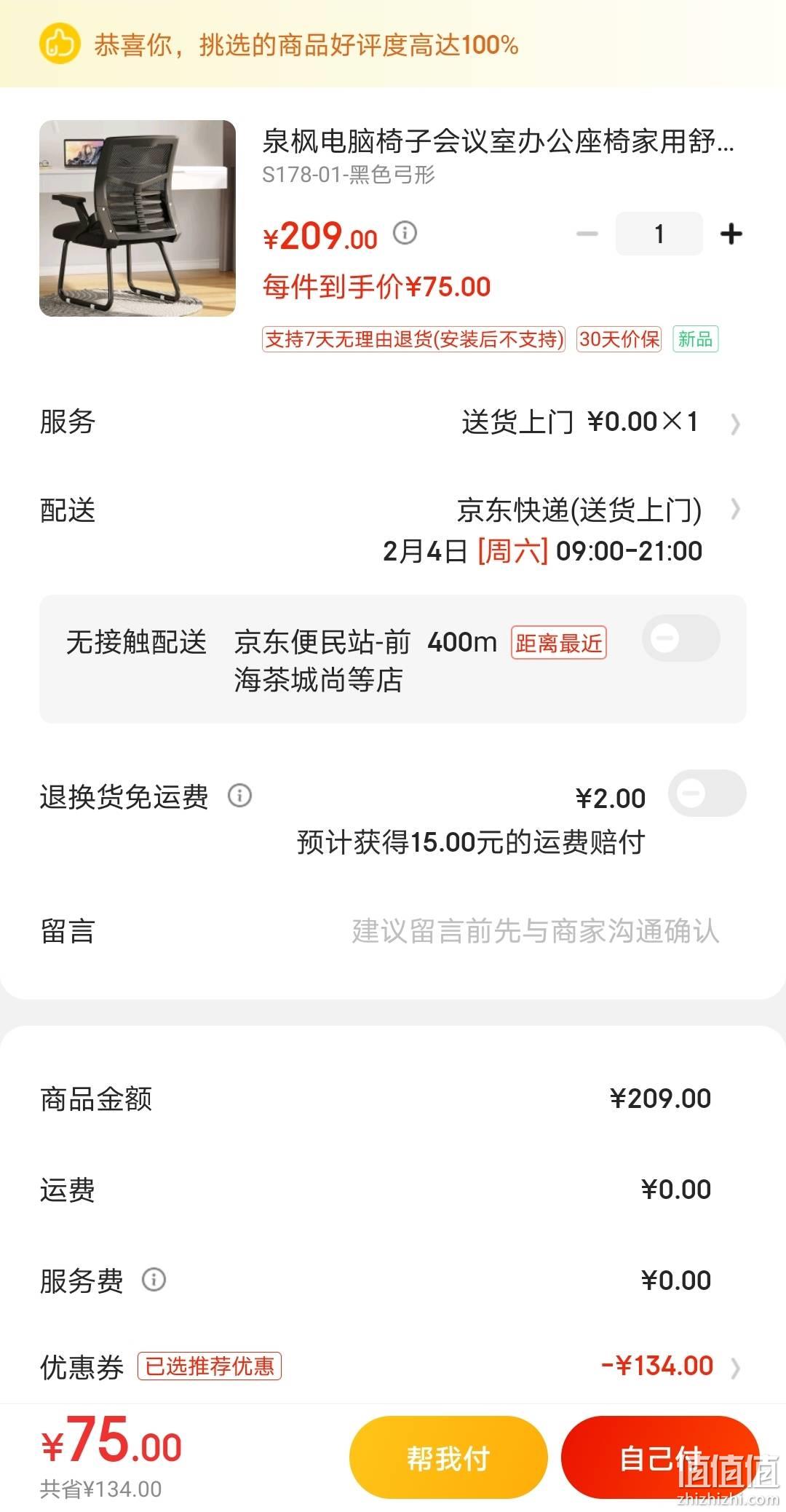Image resolution: width=786 pixels, height=1512 pixels.
Task: Tap the 留言 message input field
Action: click(x=535, y=931)
